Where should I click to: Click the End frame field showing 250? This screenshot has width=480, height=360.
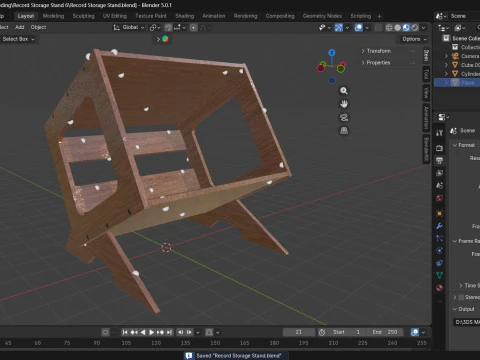click(385, 332)
